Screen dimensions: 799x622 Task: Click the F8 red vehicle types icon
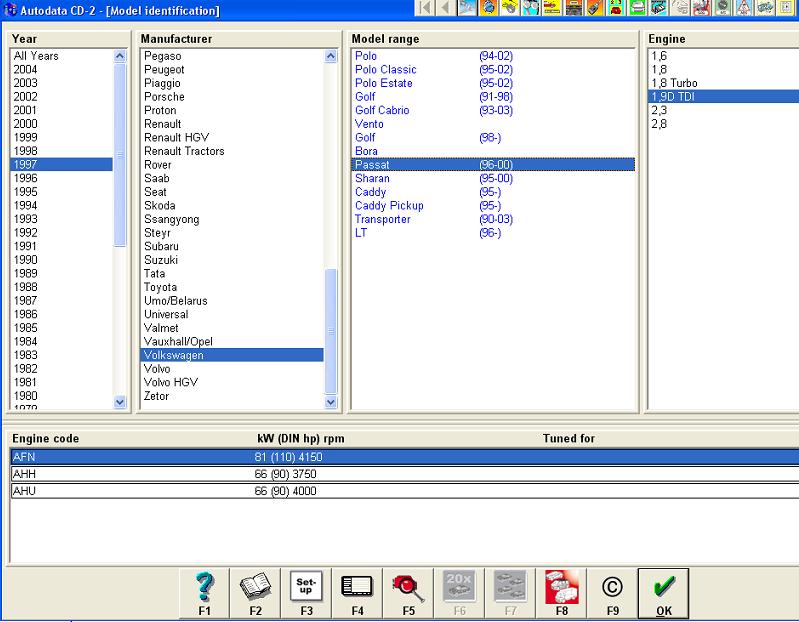click(x=562, y=593)
